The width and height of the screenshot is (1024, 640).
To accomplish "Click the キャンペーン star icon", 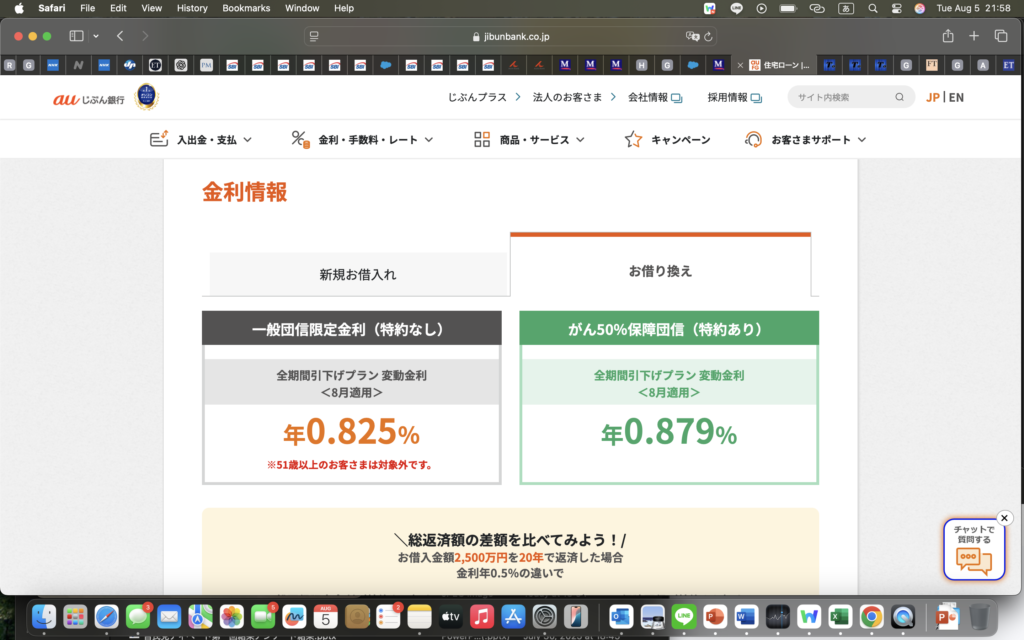I will point(633,140).
